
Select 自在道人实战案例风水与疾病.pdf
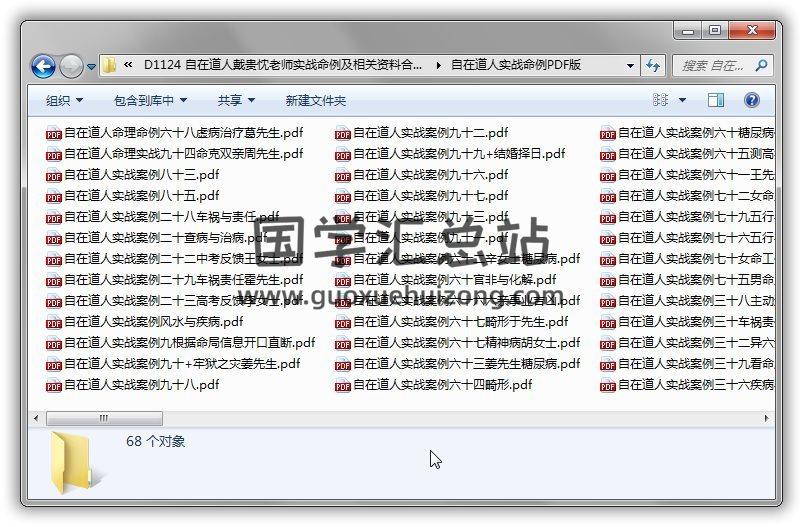[x=145, y=322]
